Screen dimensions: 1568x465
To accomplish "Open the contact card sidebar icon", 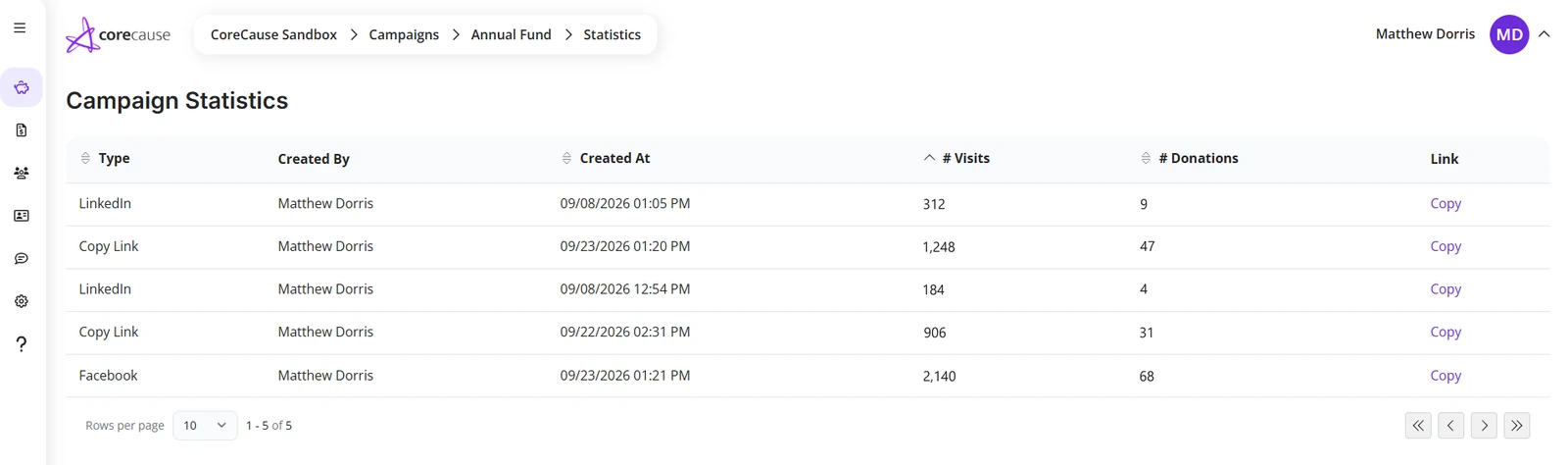I will [22, 216].
